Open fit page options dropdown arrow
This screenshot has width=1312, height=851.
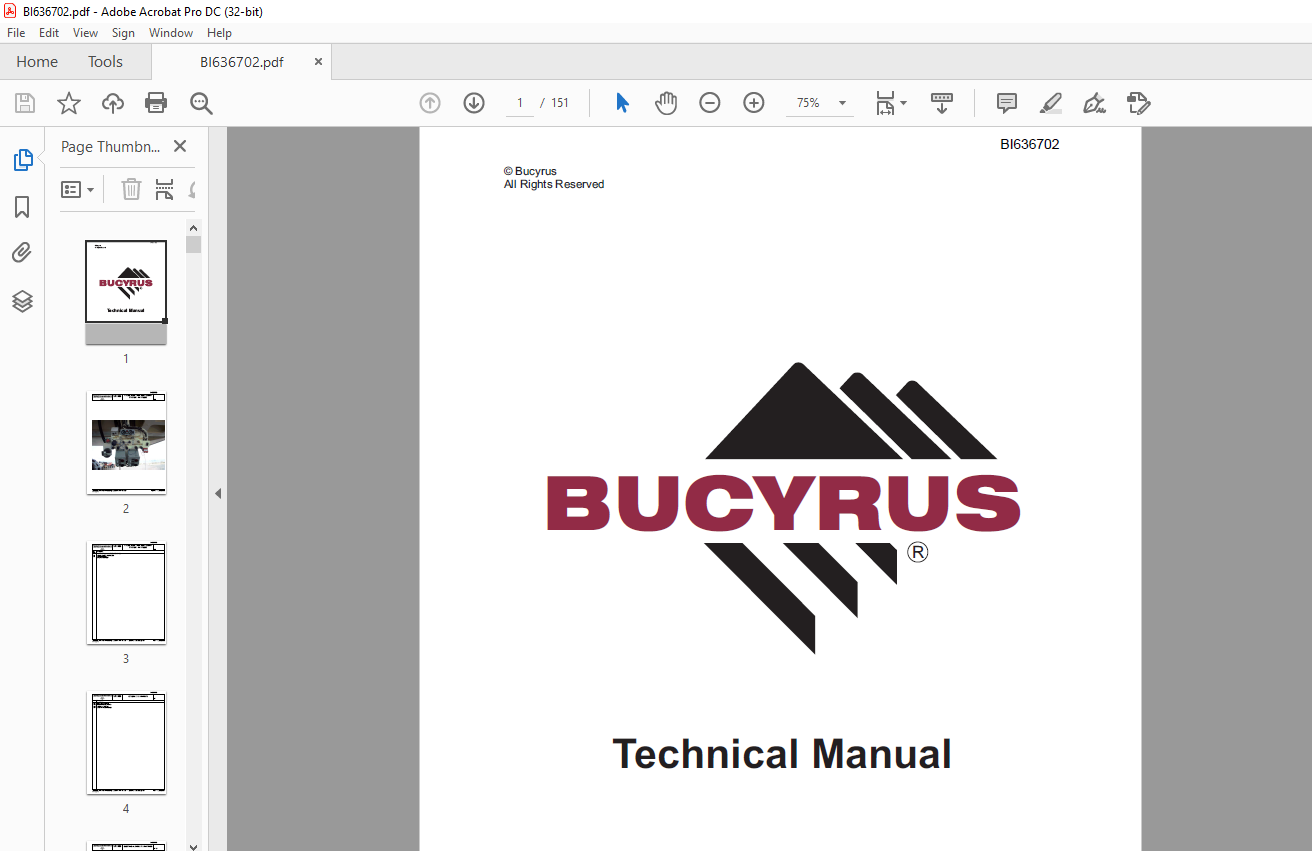pos(903,103)
